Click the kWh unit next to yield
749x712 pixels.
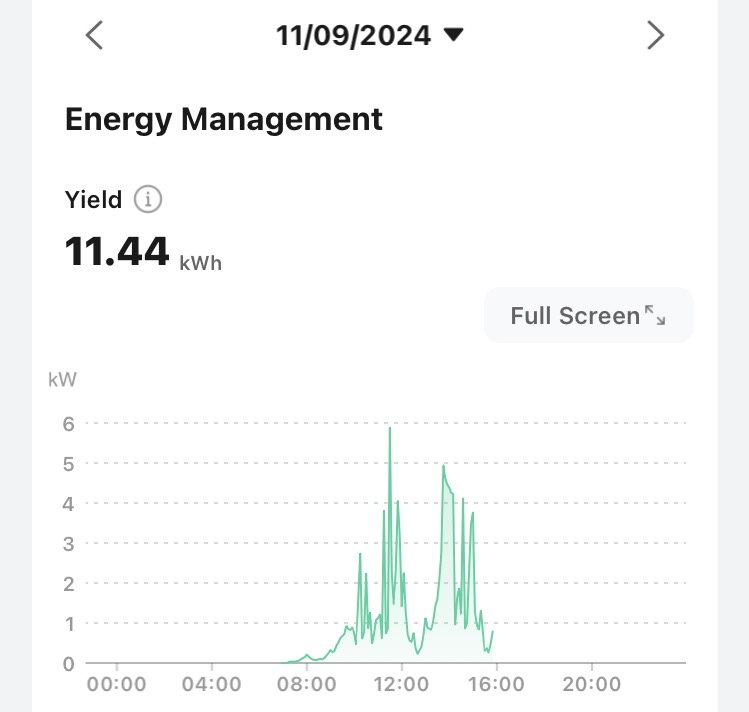point(200,264)
